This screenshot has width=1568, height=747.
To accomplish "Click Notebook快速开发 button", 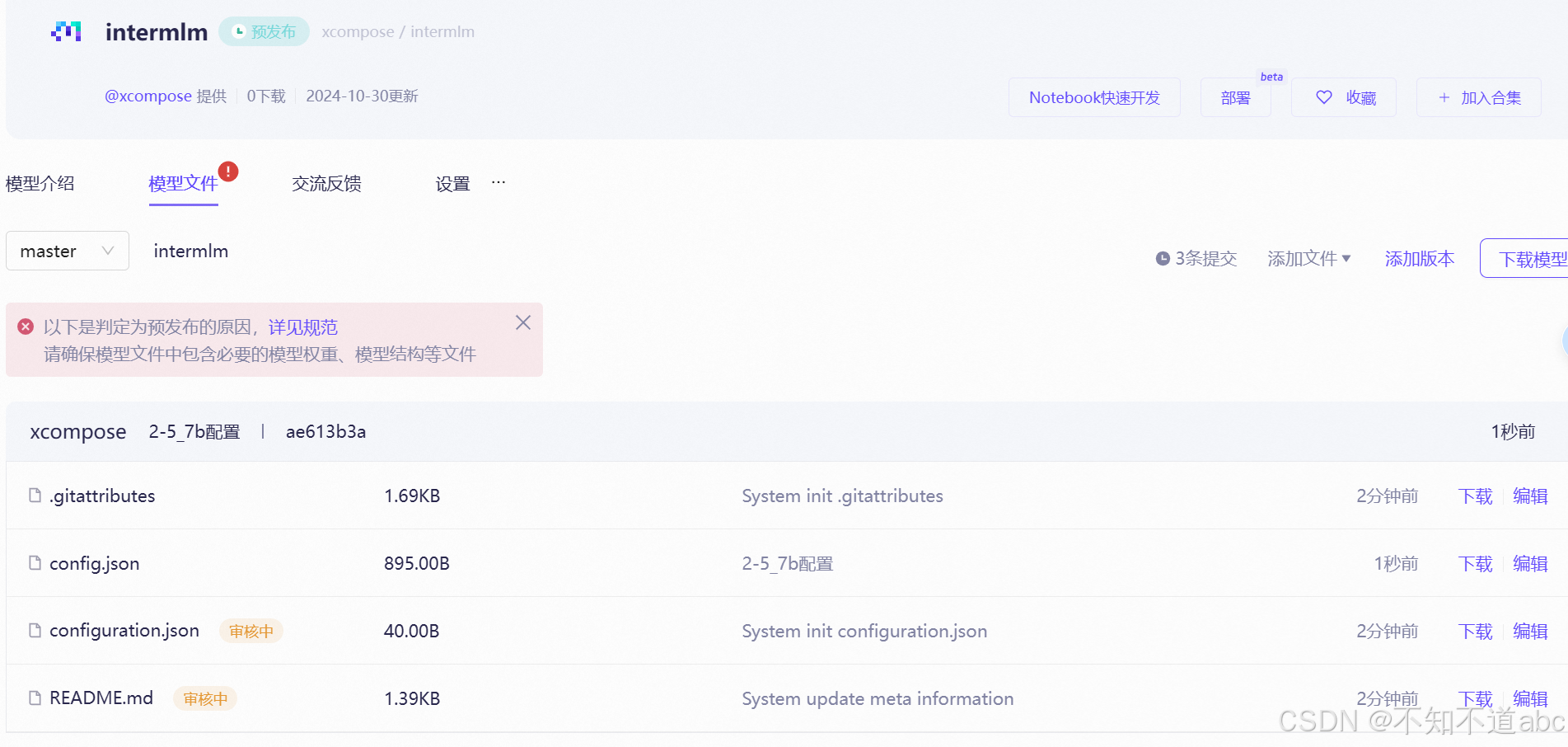I will pos(1094,97).
